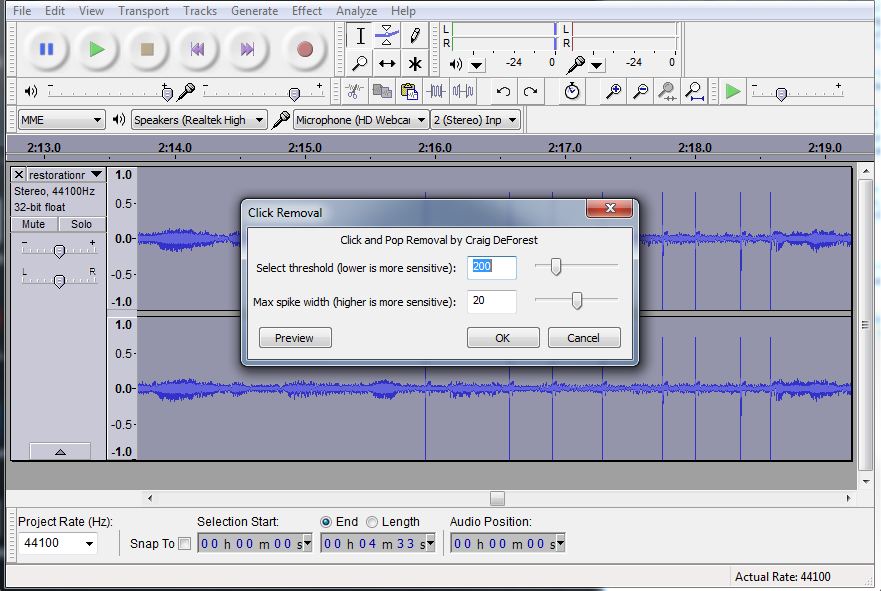This screenshot has height=591, width=881.
Task: Click the max spike width field showing 20
Action: point(492,302)
